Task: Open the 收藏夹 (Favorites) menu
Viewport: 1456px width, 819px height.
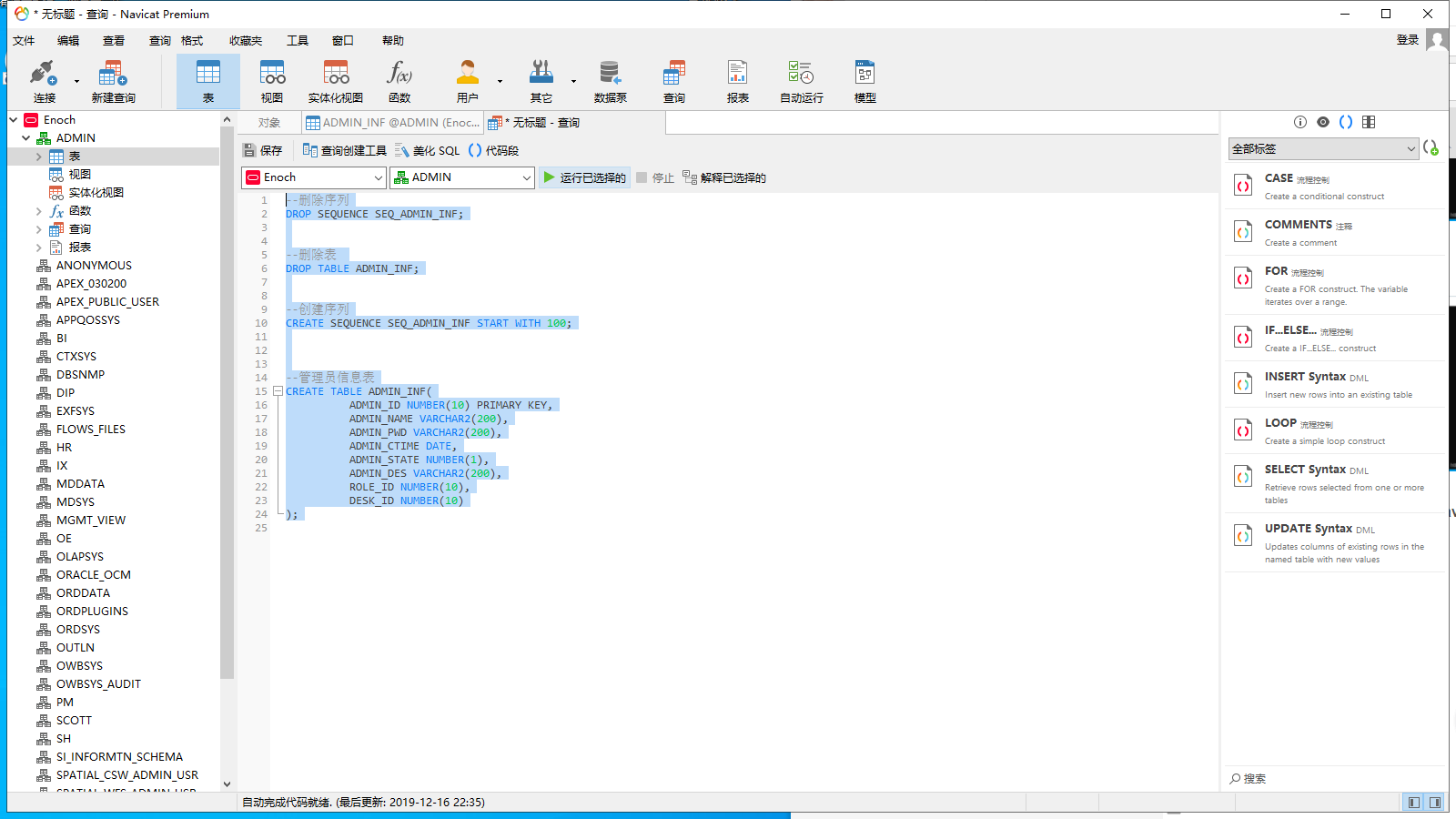Action: tap(246, 40)
